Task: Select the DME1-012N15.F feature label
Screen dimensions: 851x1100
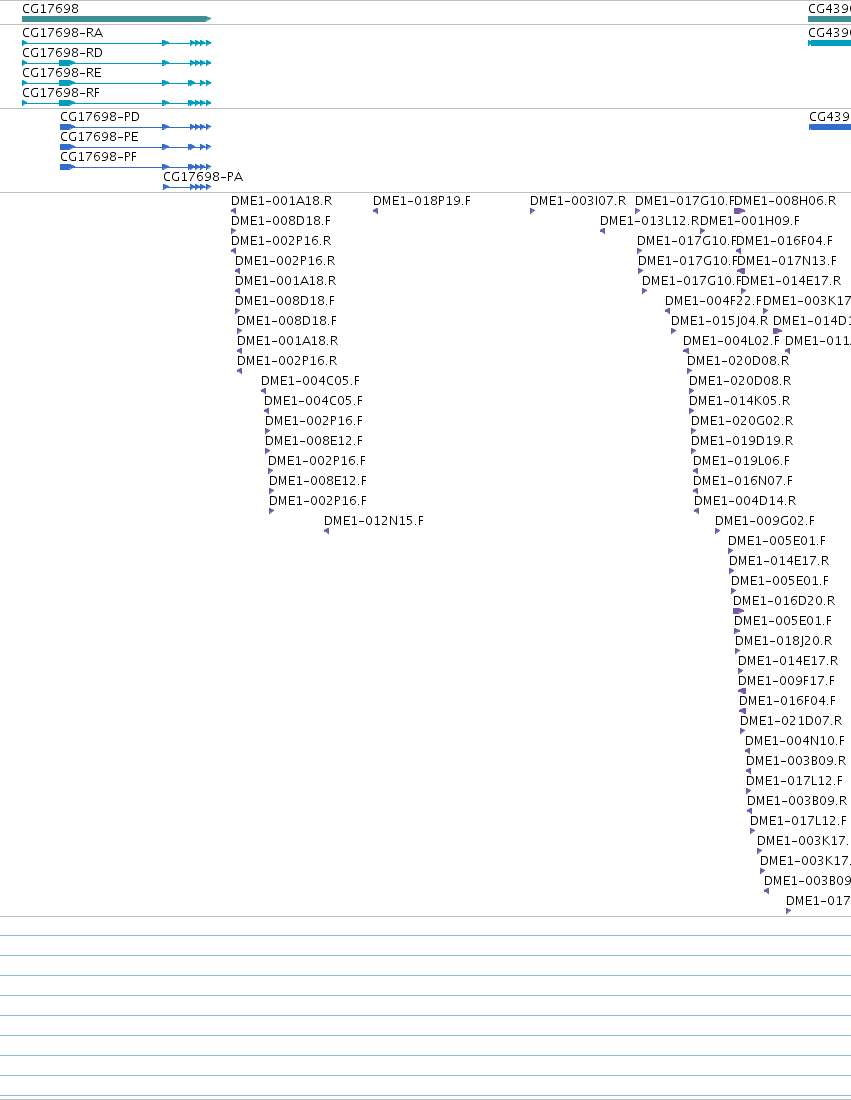Action: tap(374, 521)
